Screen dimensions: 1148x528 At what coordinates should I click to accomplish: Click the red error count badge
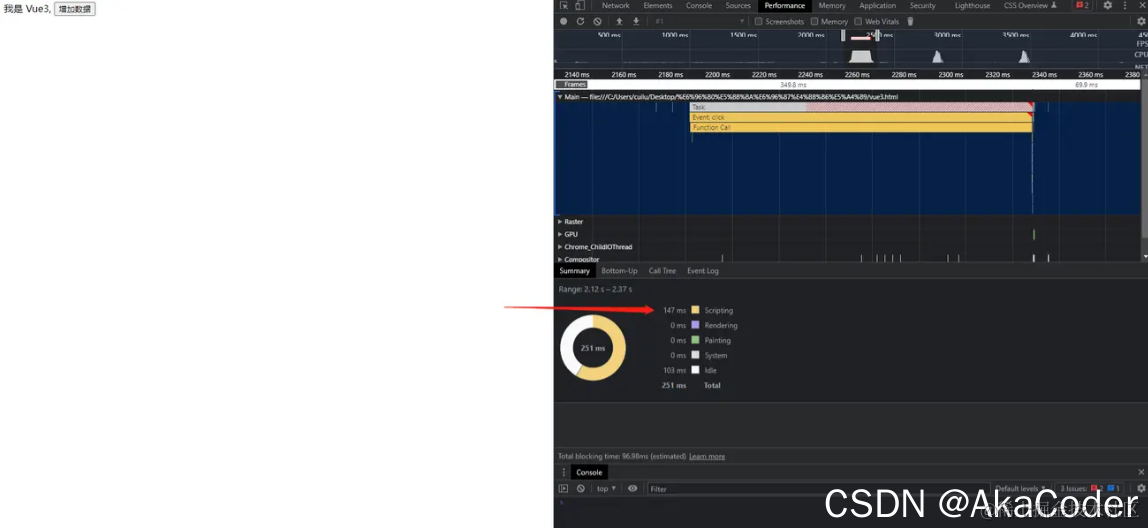(1081, 5)
